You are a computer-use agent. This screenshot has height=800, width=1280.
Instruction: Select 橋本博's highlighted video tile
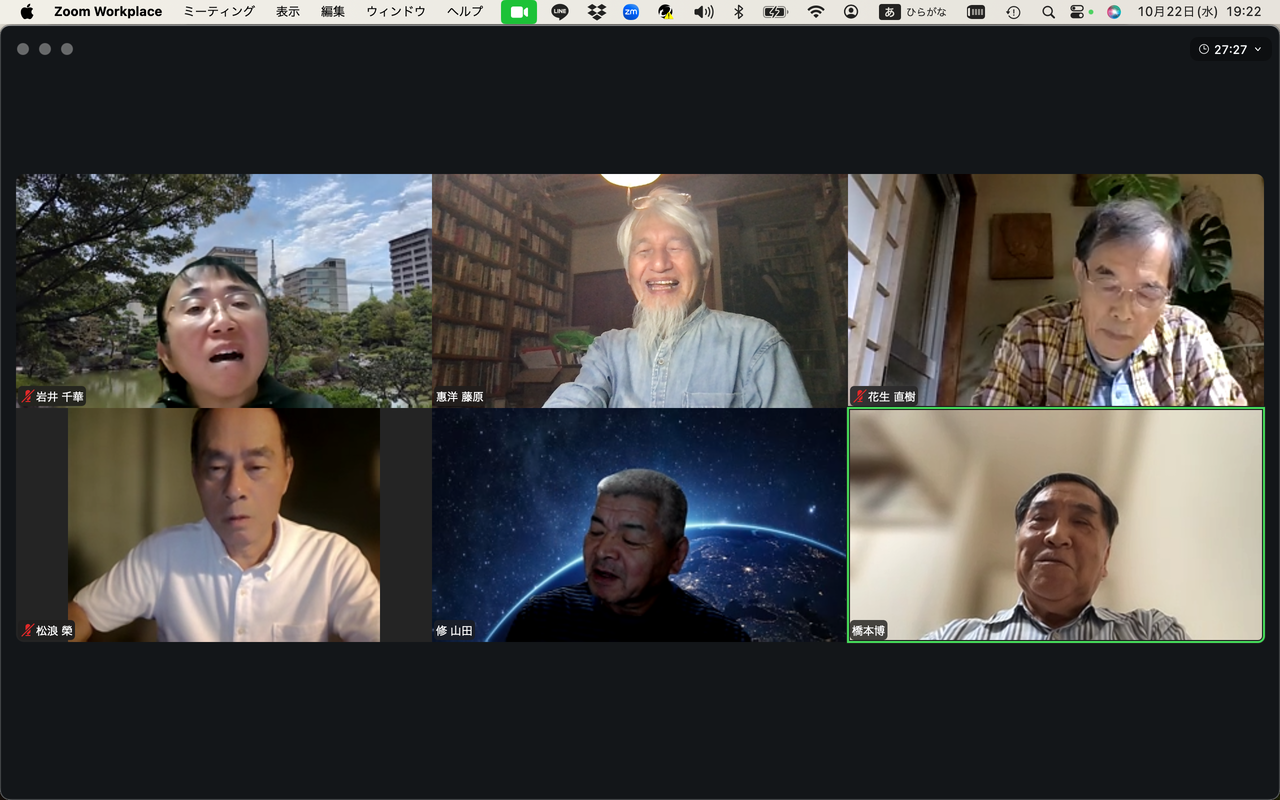click(1056, 525)
